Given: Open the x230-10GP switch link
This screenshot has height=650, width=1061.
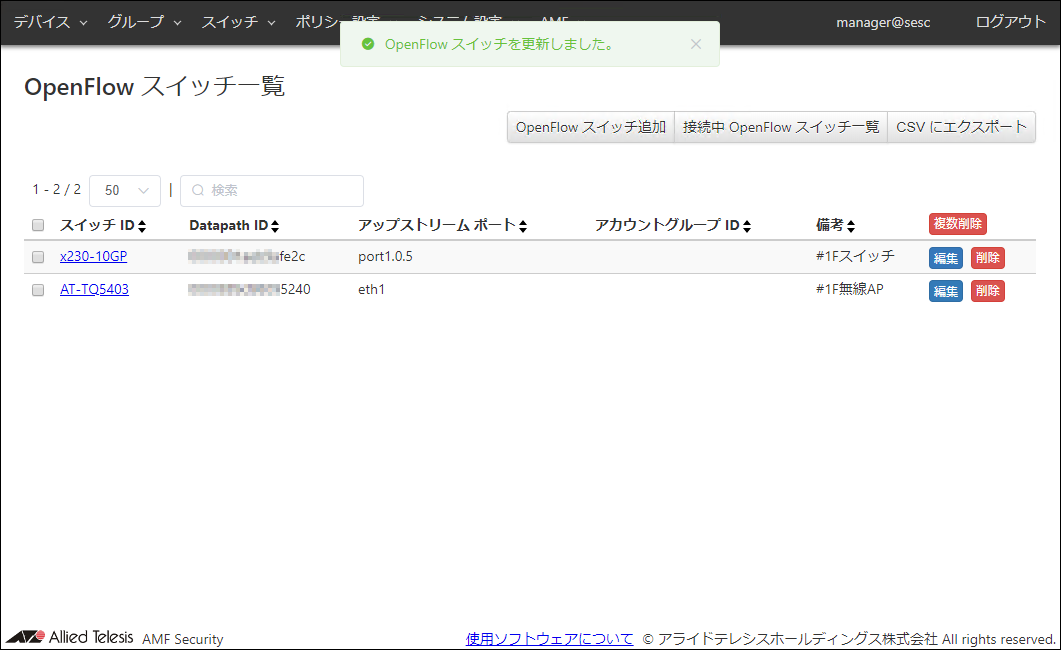Looking at the screenshot, I should (x=93, y=256).
